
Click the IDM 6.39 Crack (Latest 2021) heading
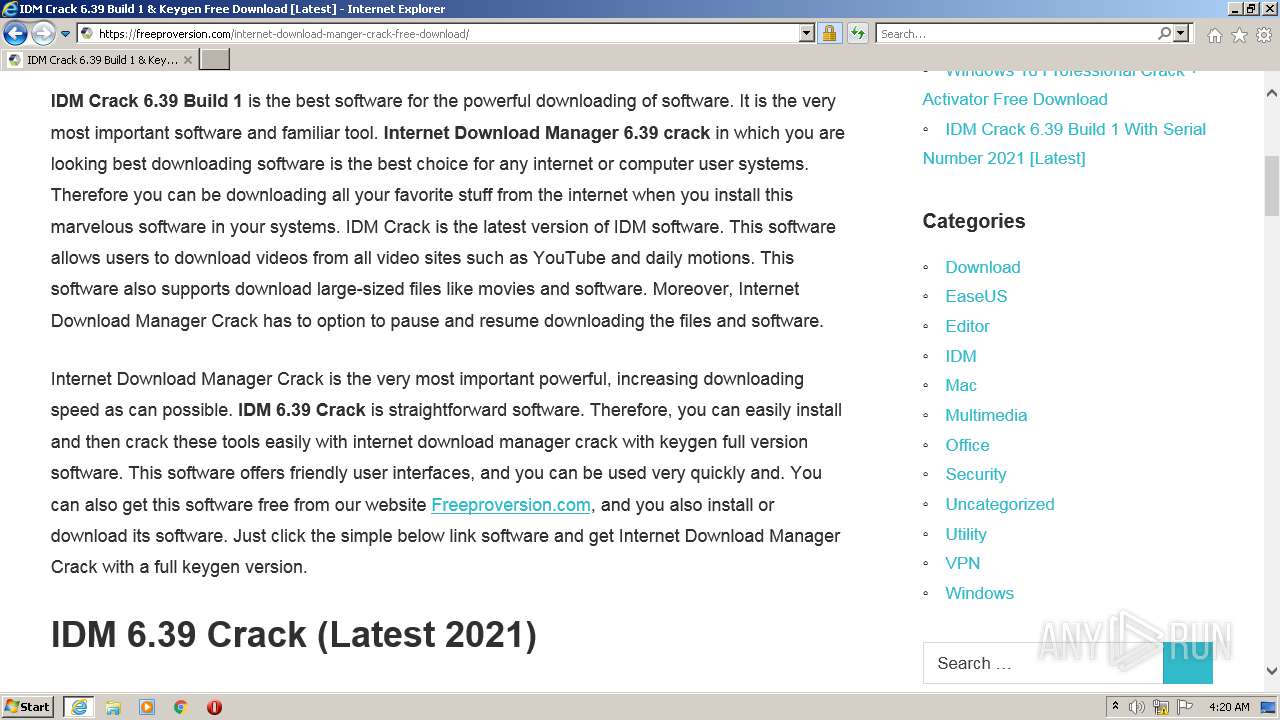coord(294,634)
